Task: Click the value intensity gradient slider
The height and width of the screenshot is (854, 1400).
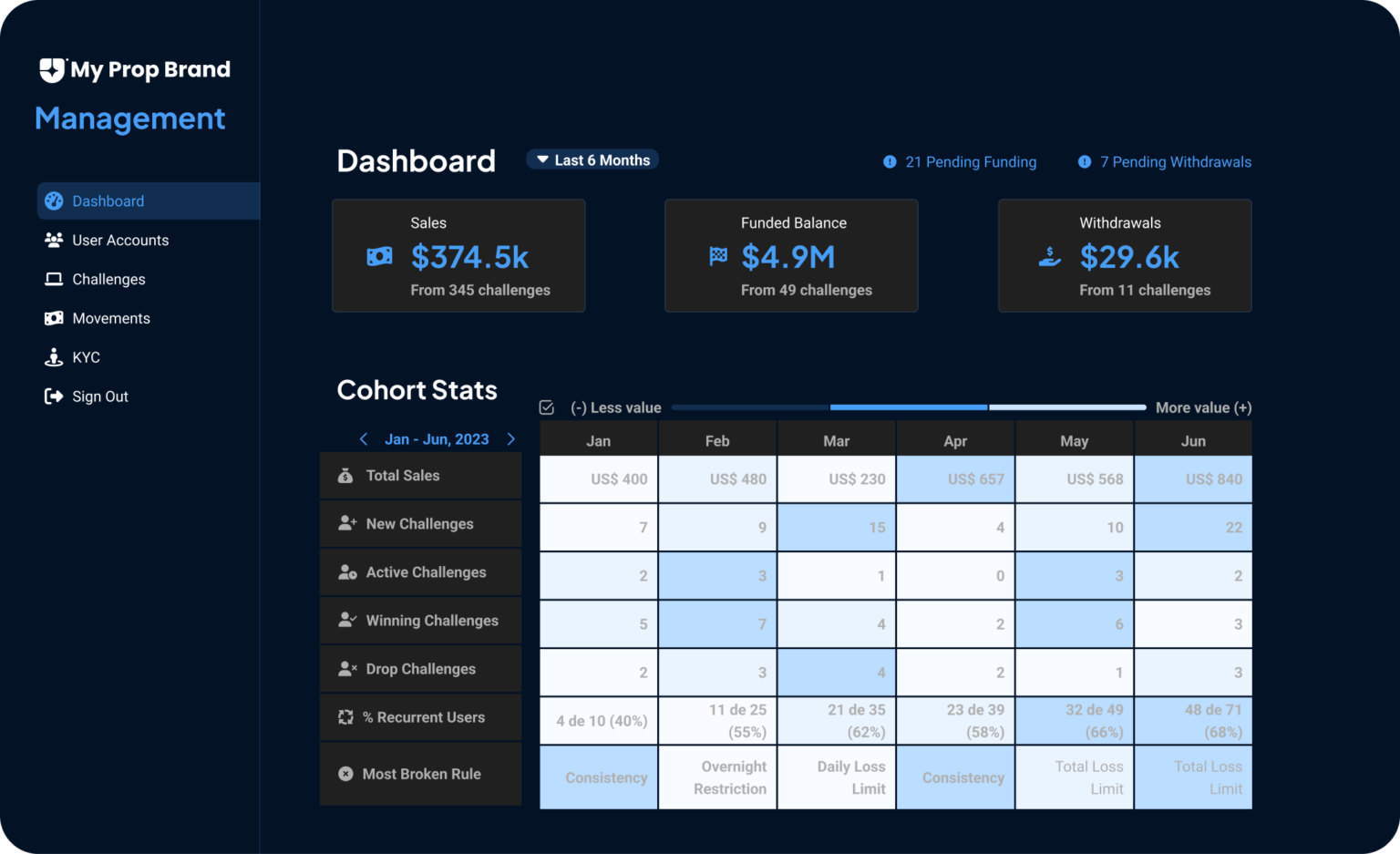Action: [x=909, y=407]
